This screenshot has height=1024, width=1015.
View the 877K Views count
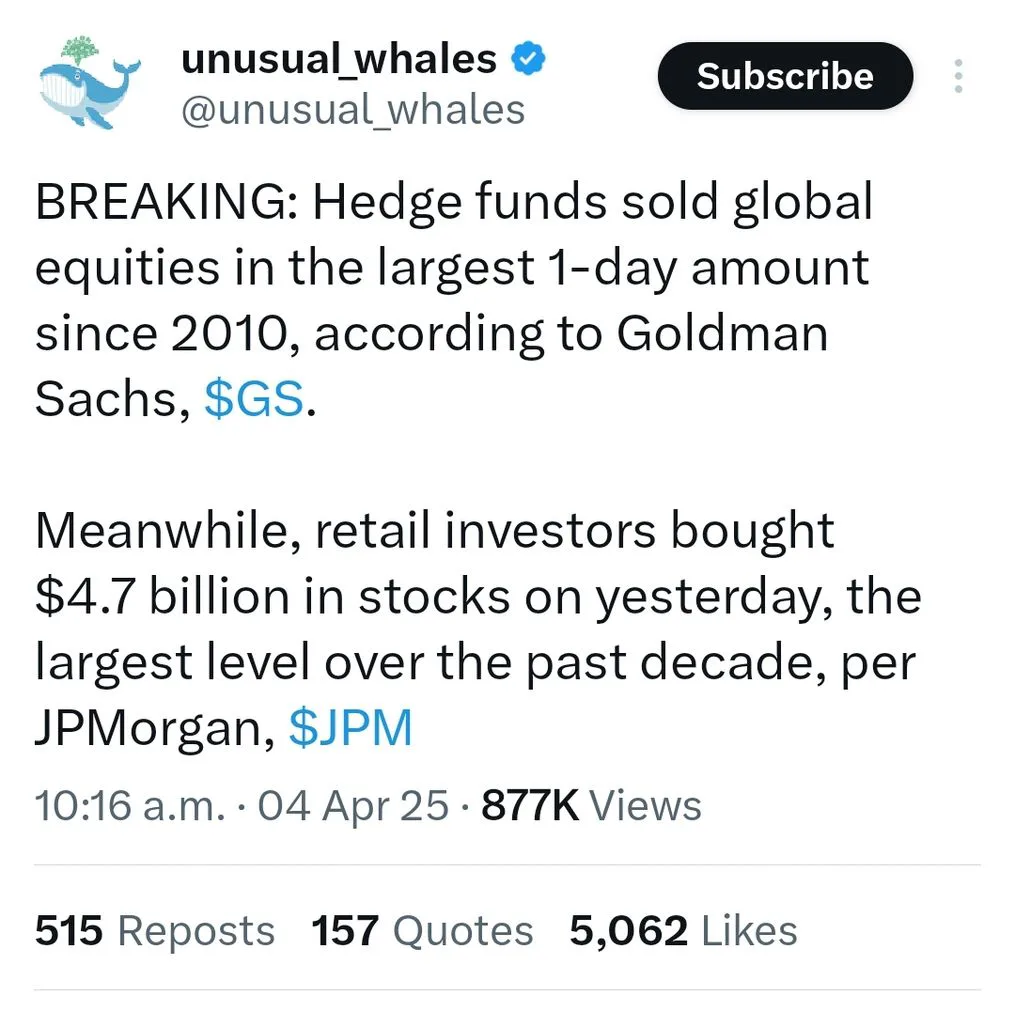pyautogui.click(x=592, y=805)
